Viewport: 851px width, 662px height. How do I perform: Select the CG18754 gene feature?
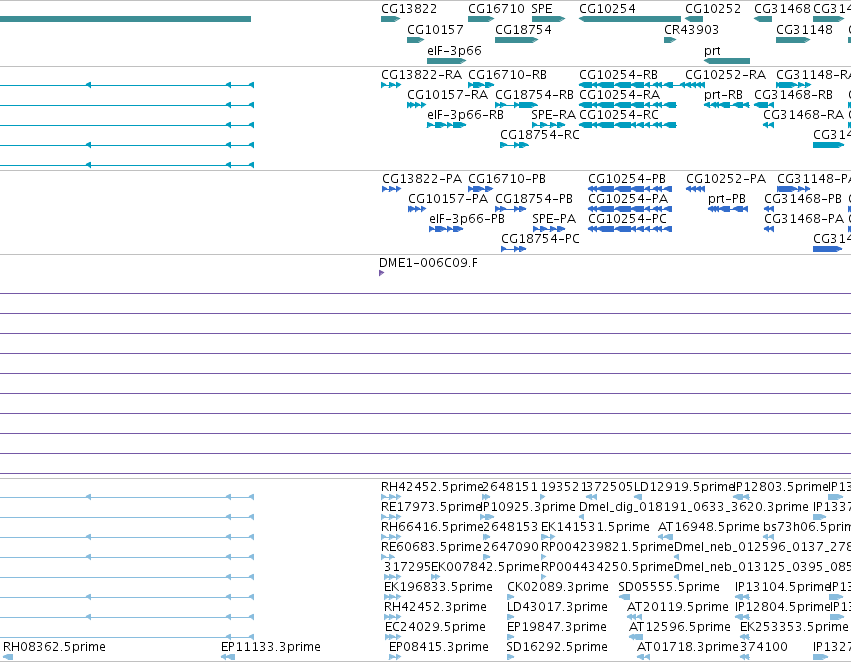[516, 40]
